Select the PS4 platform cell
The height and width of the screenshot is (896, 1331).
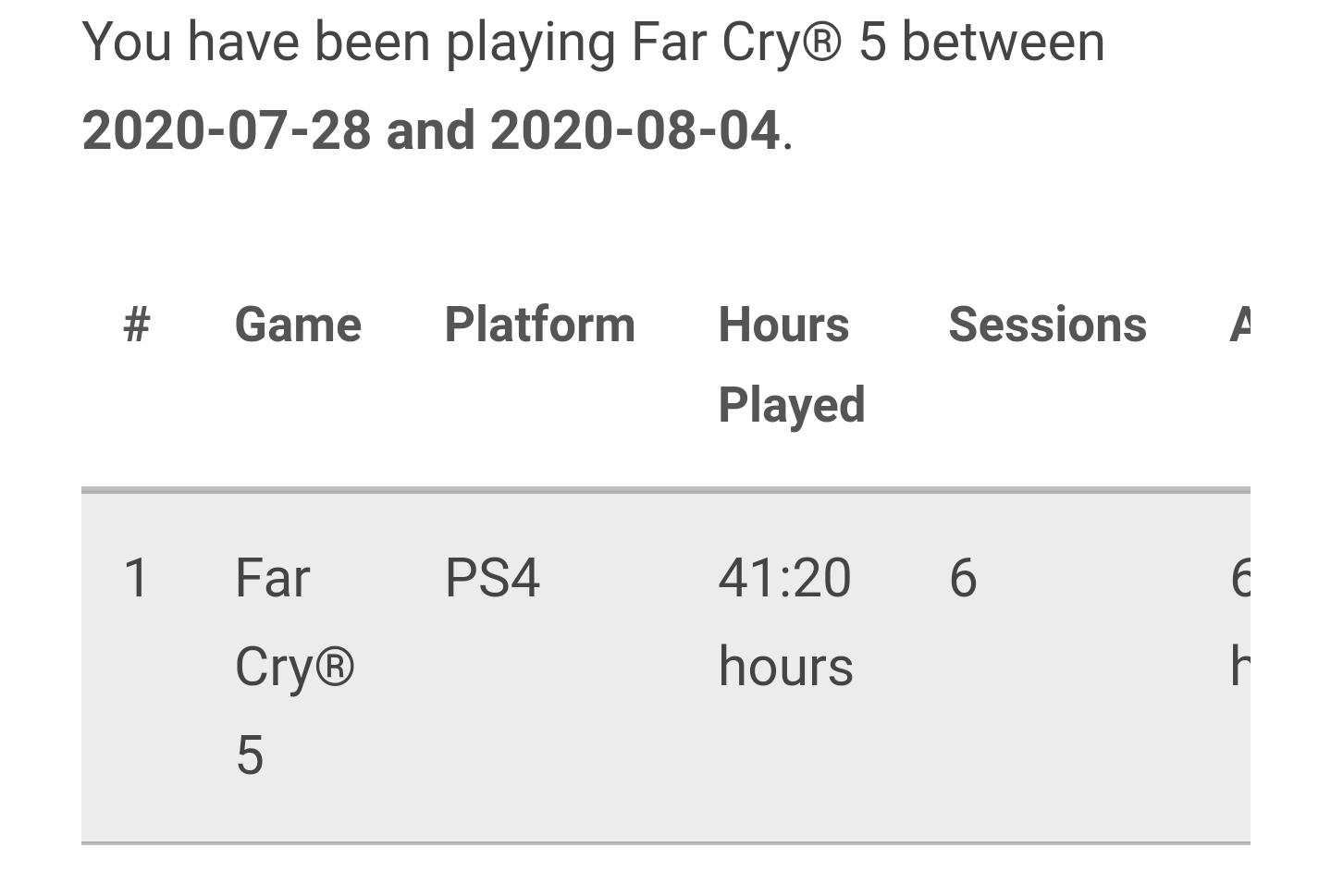click(x=492, y=578)
